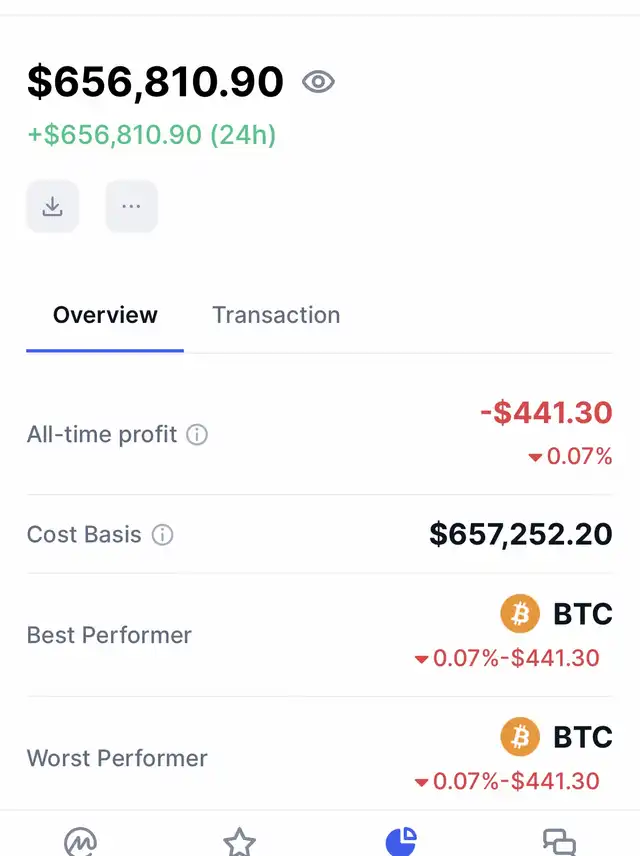This screenshot has width=640, height=856.
Task: Tap the total balance $656,810.90
Action: [x=155, y=82]
